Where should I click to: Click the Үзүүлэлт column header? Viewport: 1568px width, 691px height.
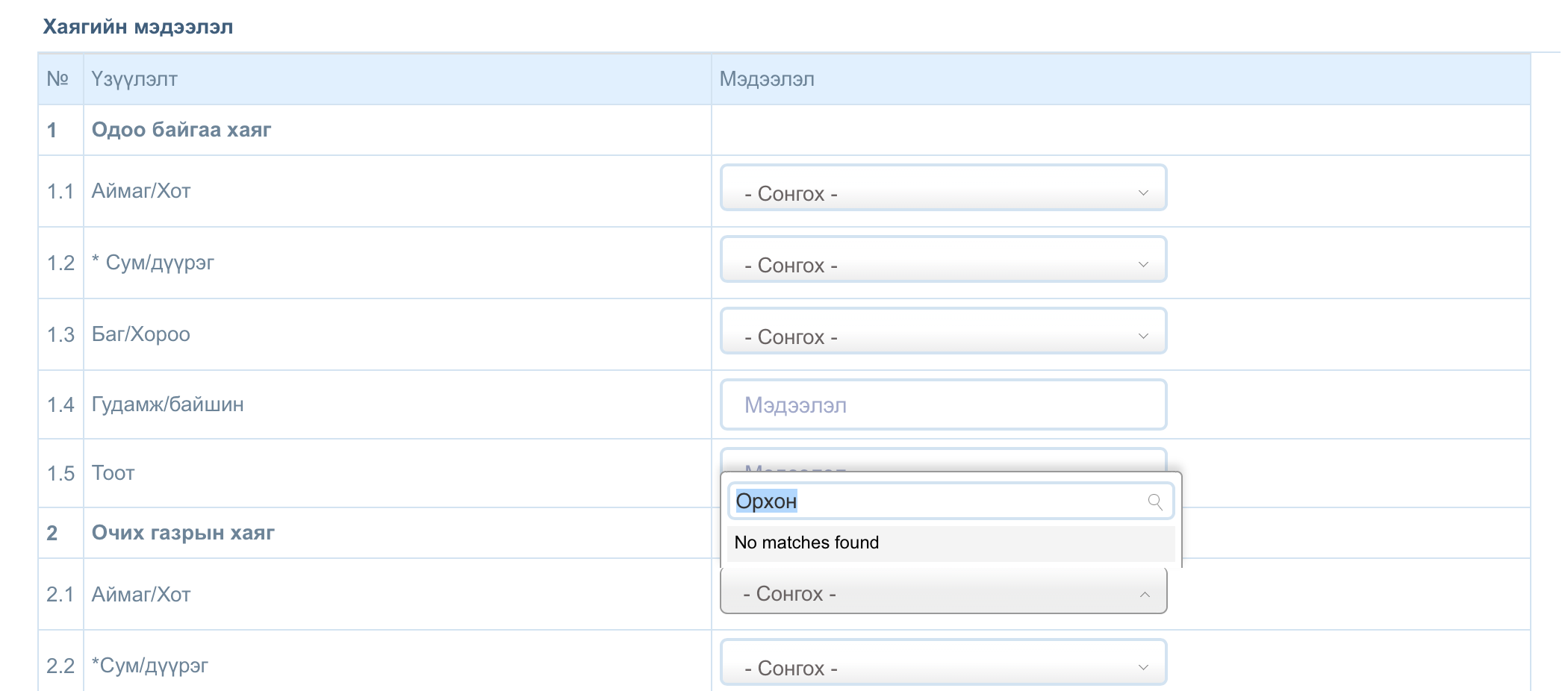pyautogui.click(x=134, y=79)
